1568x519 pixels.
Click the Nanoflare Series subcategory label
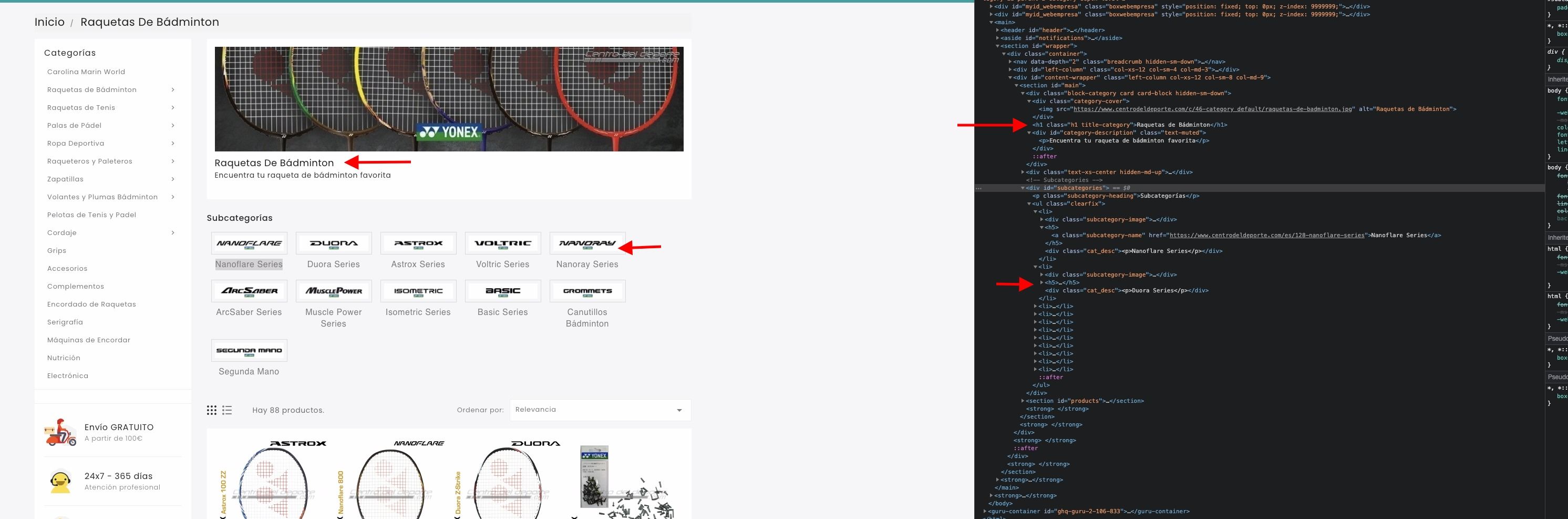click(x=249, y=264)
